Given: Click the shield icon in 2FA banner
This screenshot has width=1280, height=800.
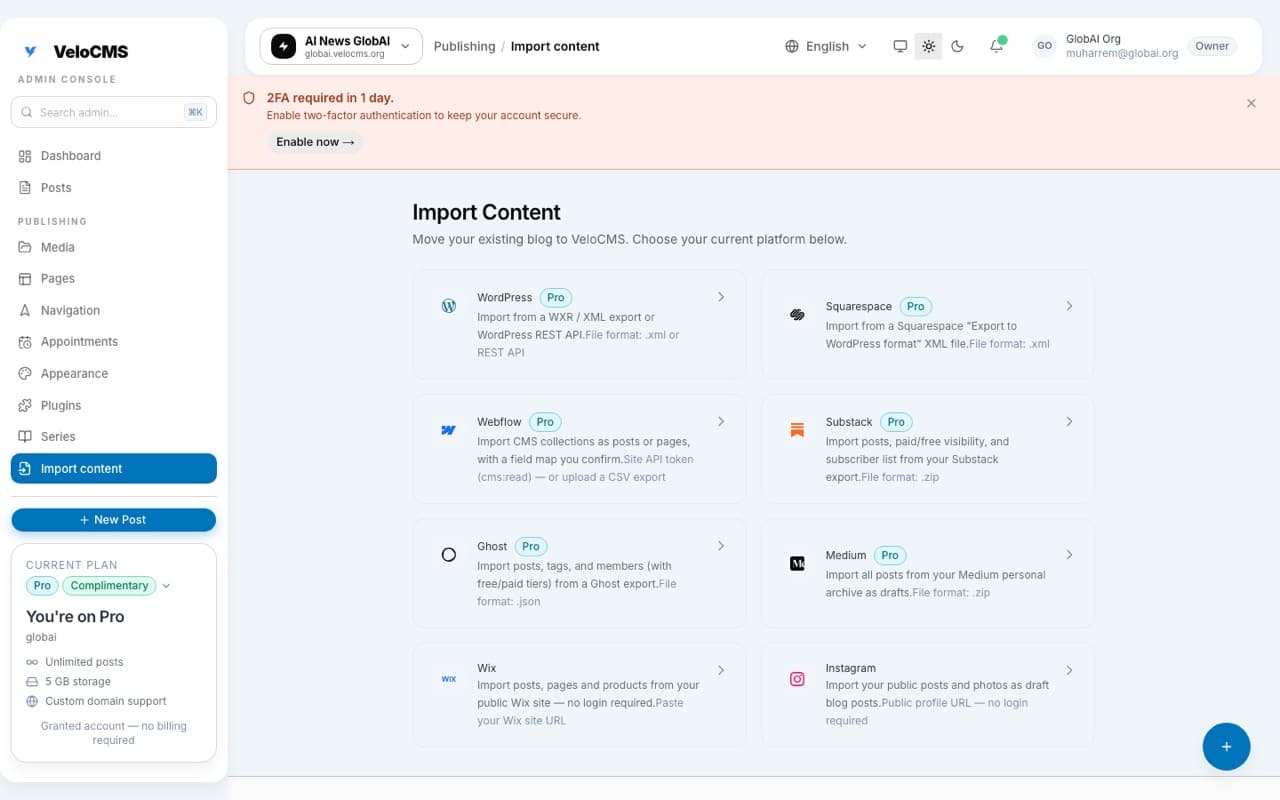Looking at the screenshot, I should coord(249,98).
